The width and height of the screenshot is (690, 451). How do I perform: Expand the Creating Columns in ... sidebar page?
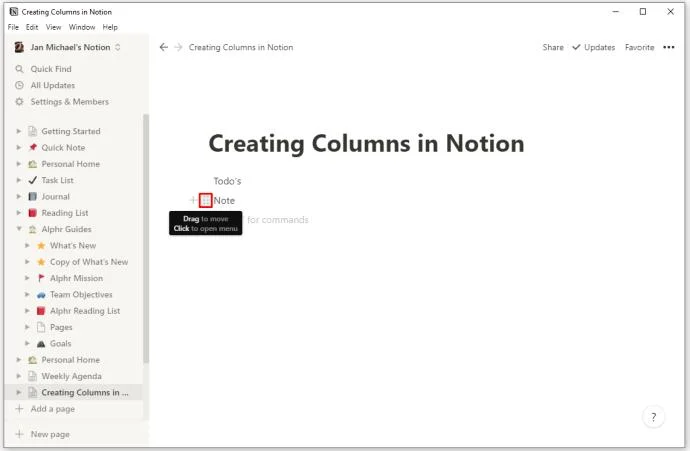pos(18,392)
